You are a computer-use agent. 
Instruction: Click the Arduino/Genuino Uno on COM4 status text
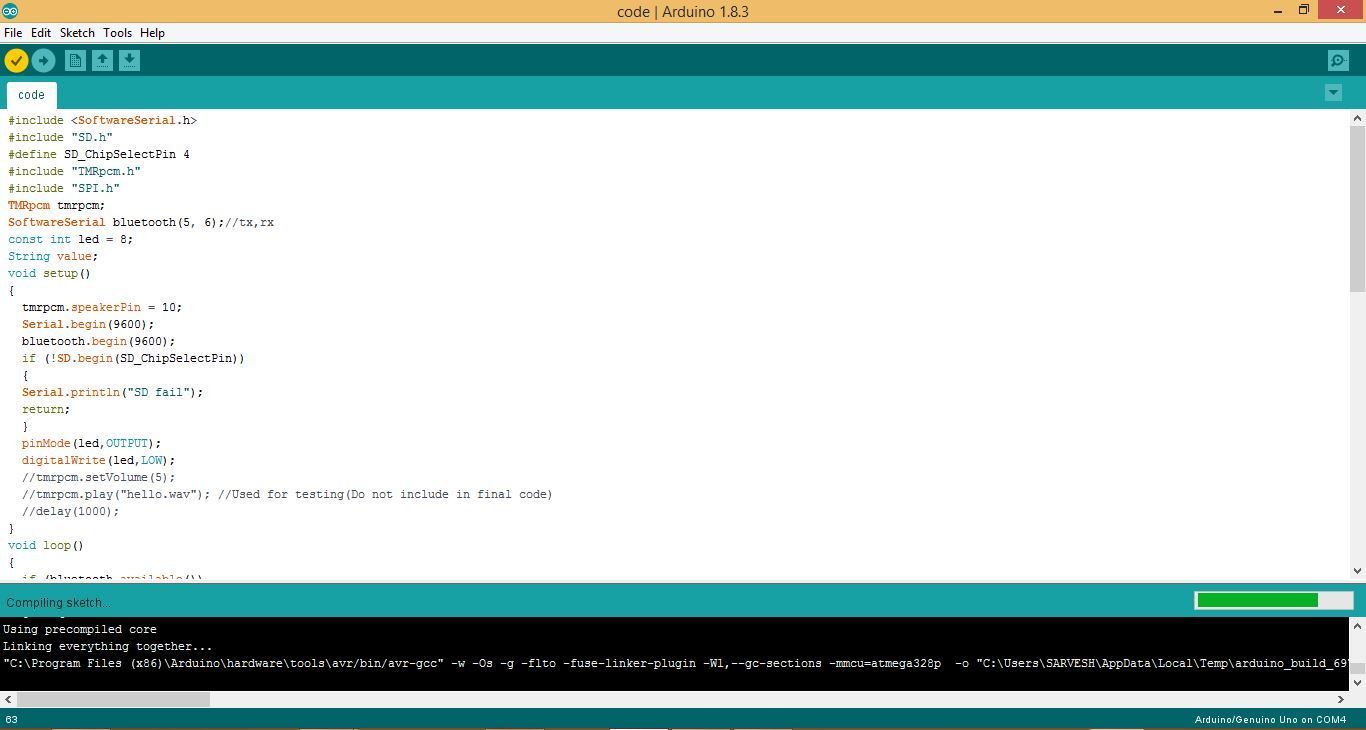pyautogui.click(x=1272, y=718)
